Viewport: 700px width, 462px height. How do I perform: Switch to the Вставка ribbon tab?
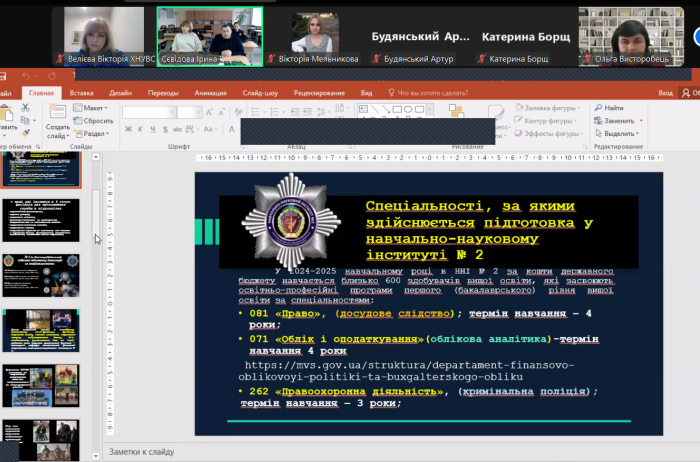pos(82,93)
